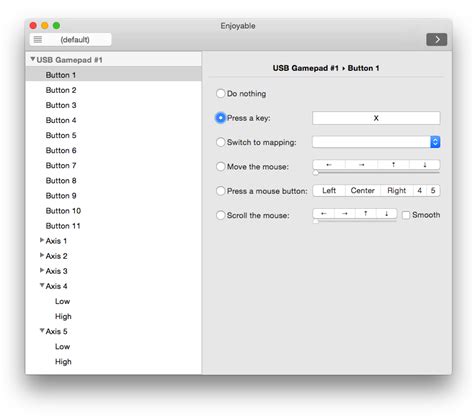
Task: Choose the Right mouse button segment
Action: [x=397, y=191]
